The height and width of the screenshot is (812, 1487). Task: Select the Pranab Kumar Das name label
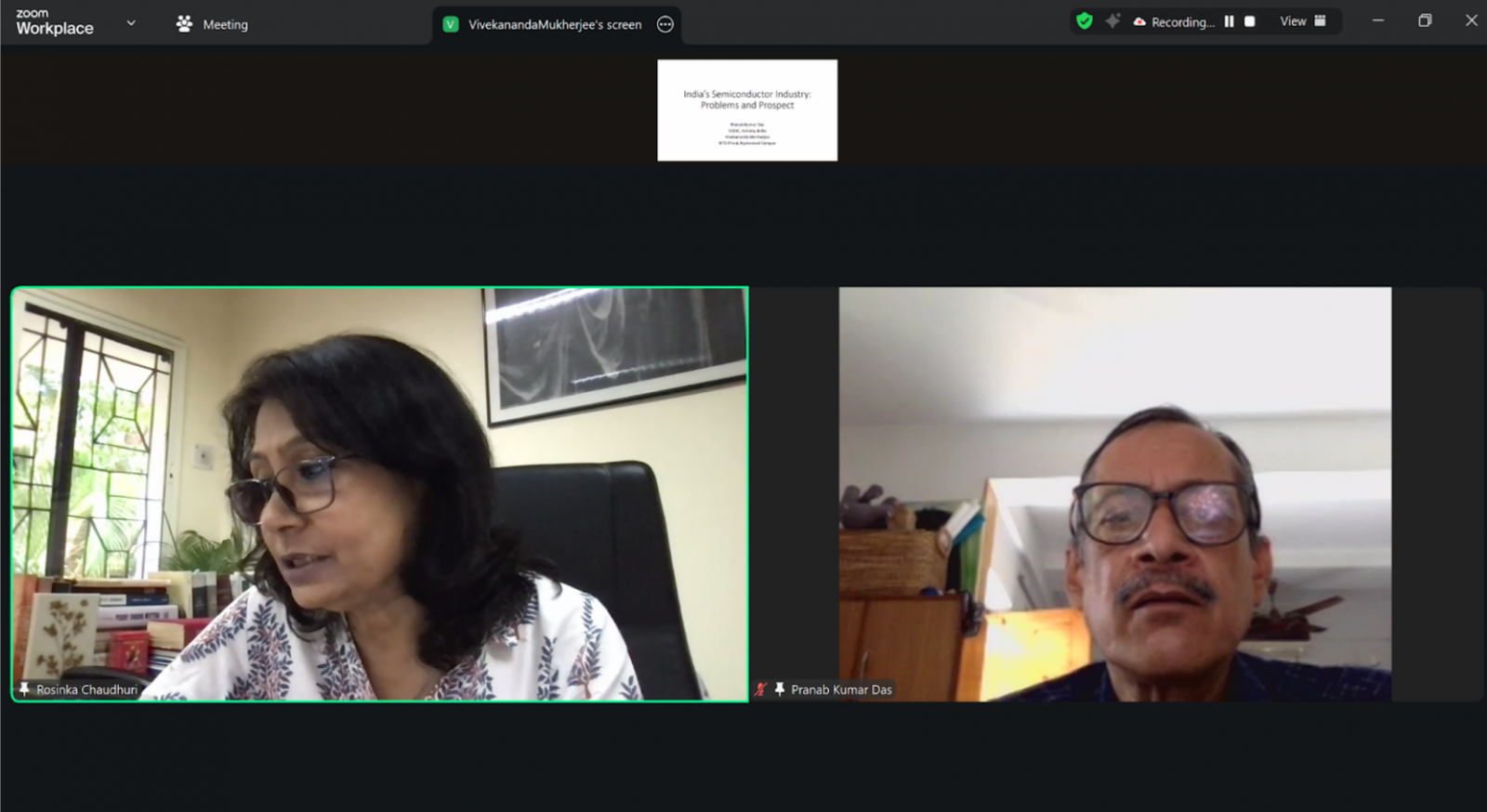(x=841, y=689)
